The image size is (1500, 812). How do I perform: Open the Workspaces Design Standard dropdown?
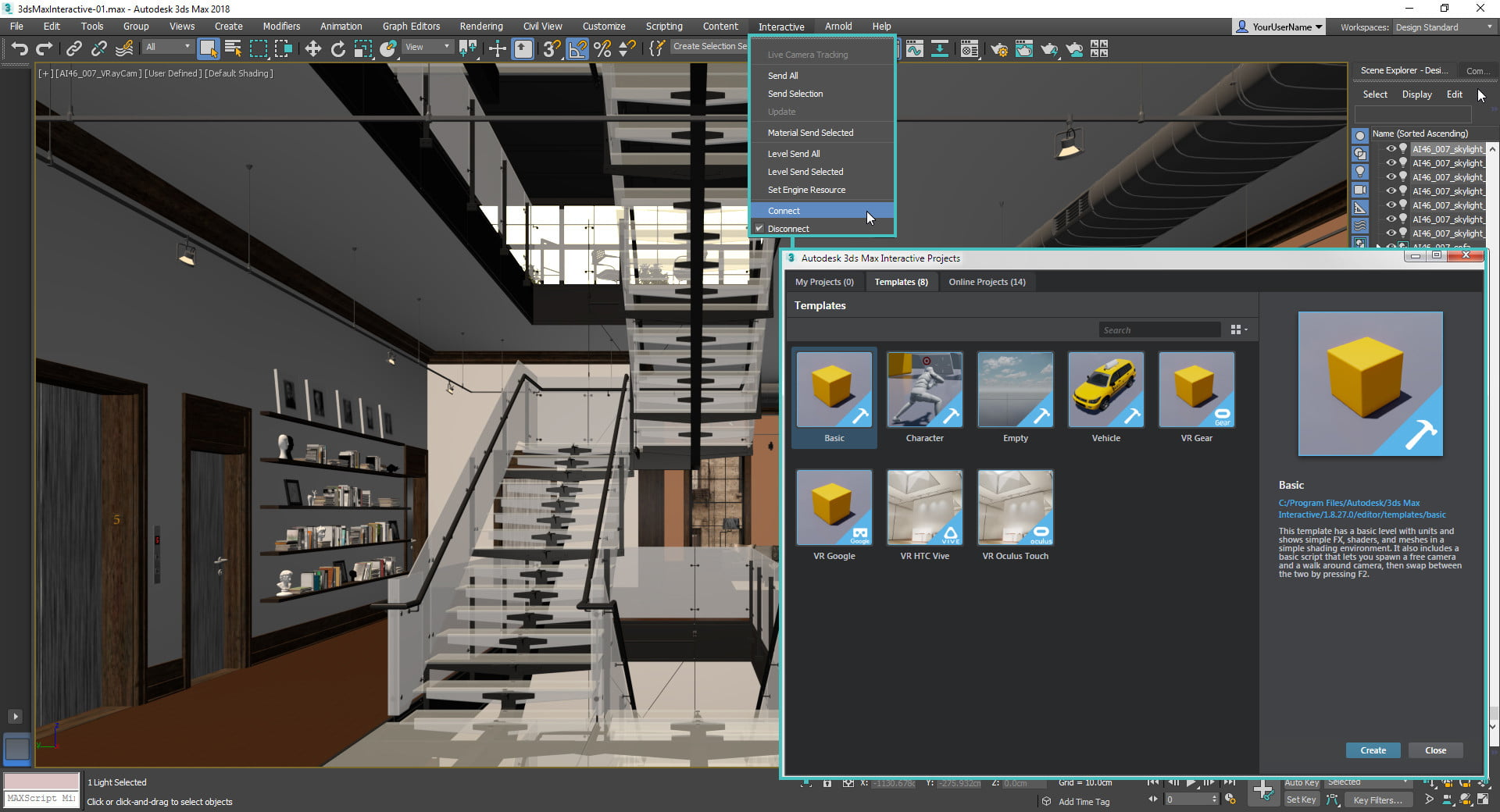click(x=1442, y=27)
